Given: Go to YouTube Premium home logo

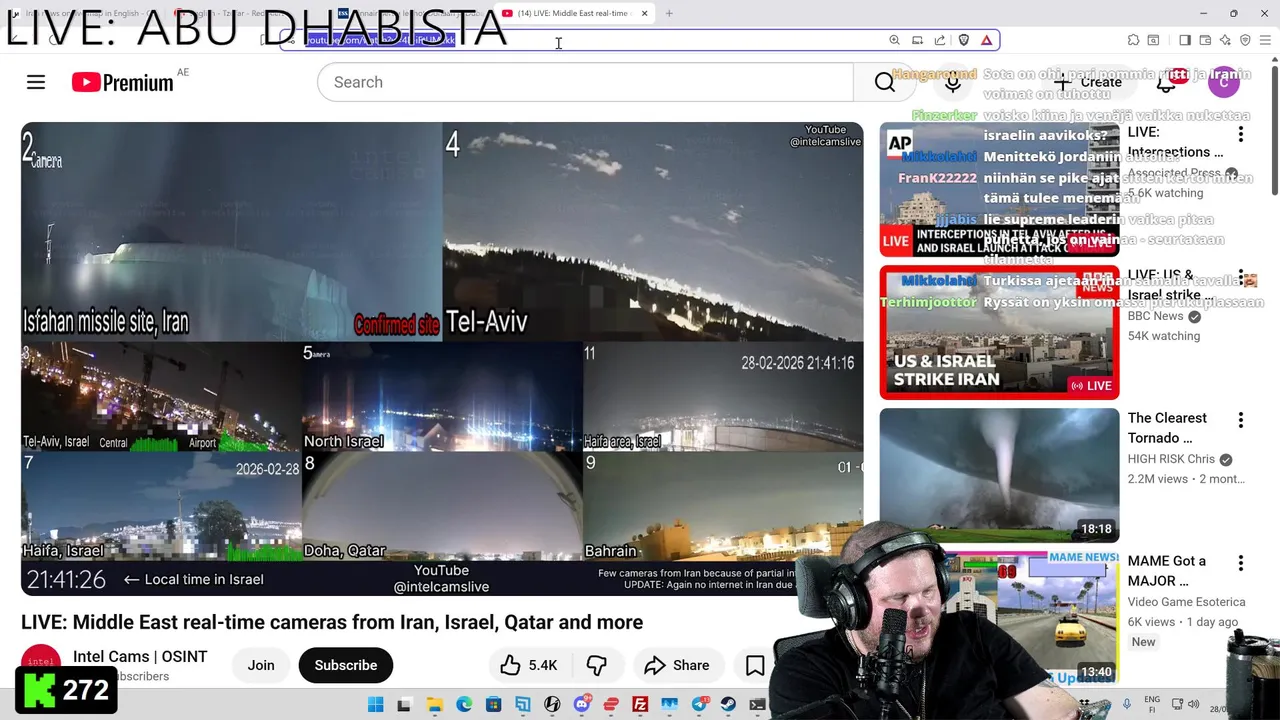Looking at the screenshot, I should coord(123,82).
